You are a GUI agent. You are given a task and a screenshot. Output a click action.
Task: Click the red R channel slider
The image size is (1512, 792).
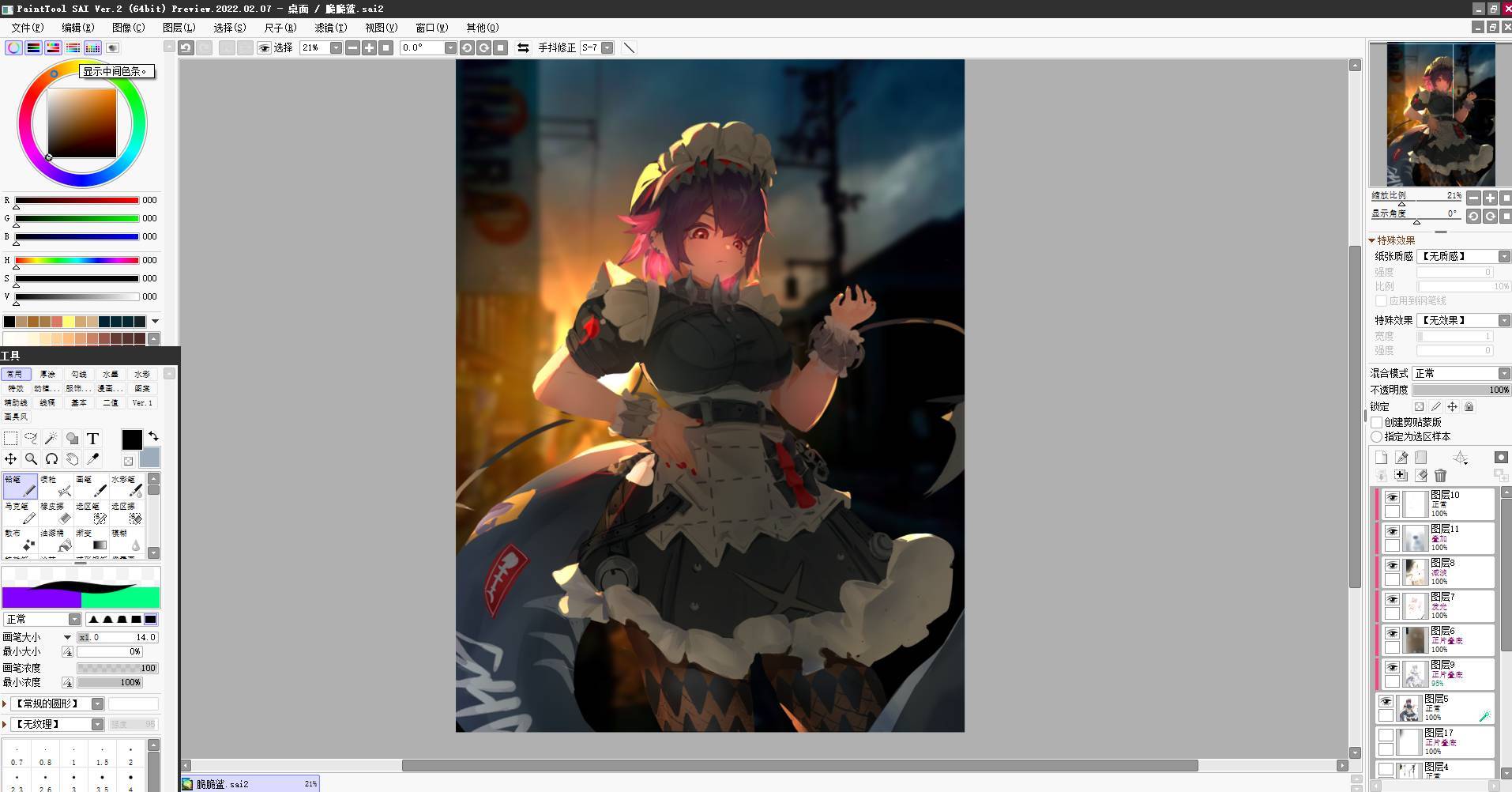tap(77, 200)
